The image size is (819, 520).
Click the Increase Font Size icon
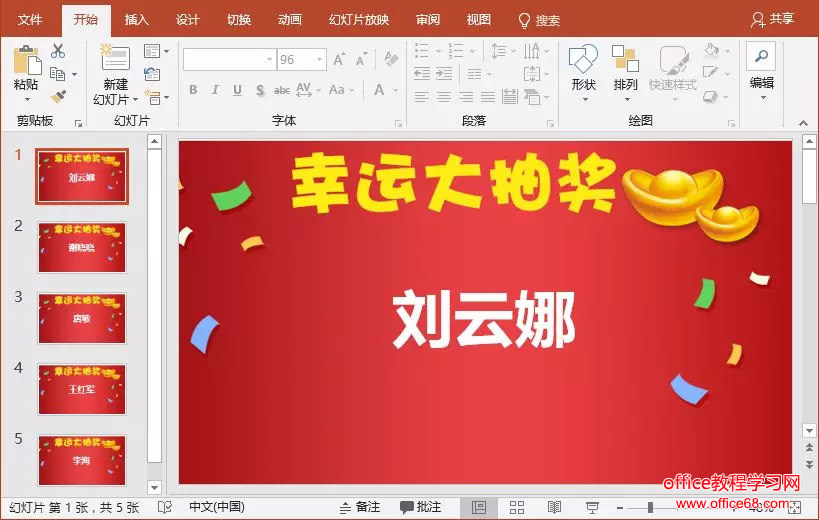click(x=339, y=60)
